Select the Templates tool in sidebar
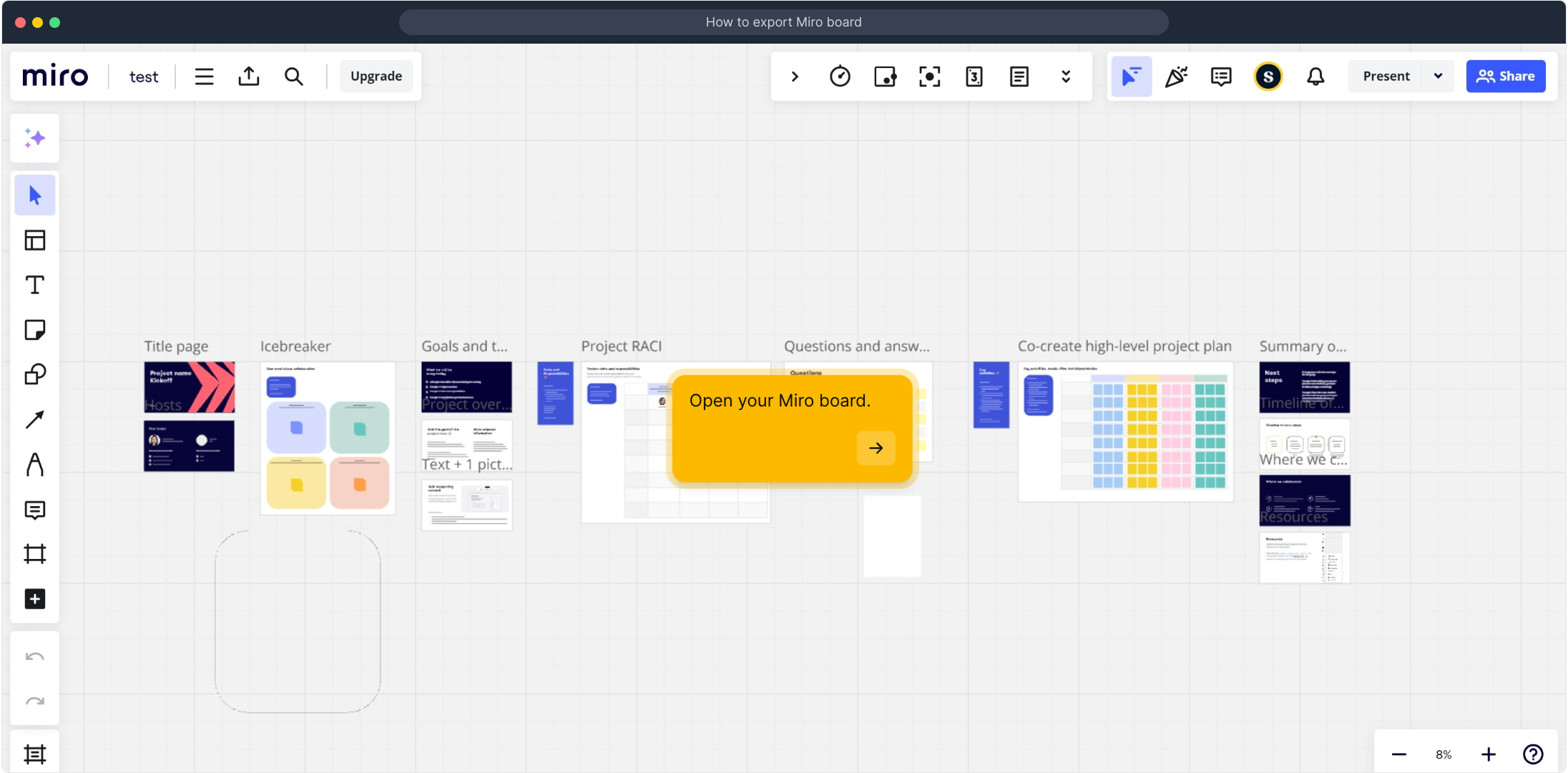1568x773 pixels. click(x=34, y=240)
